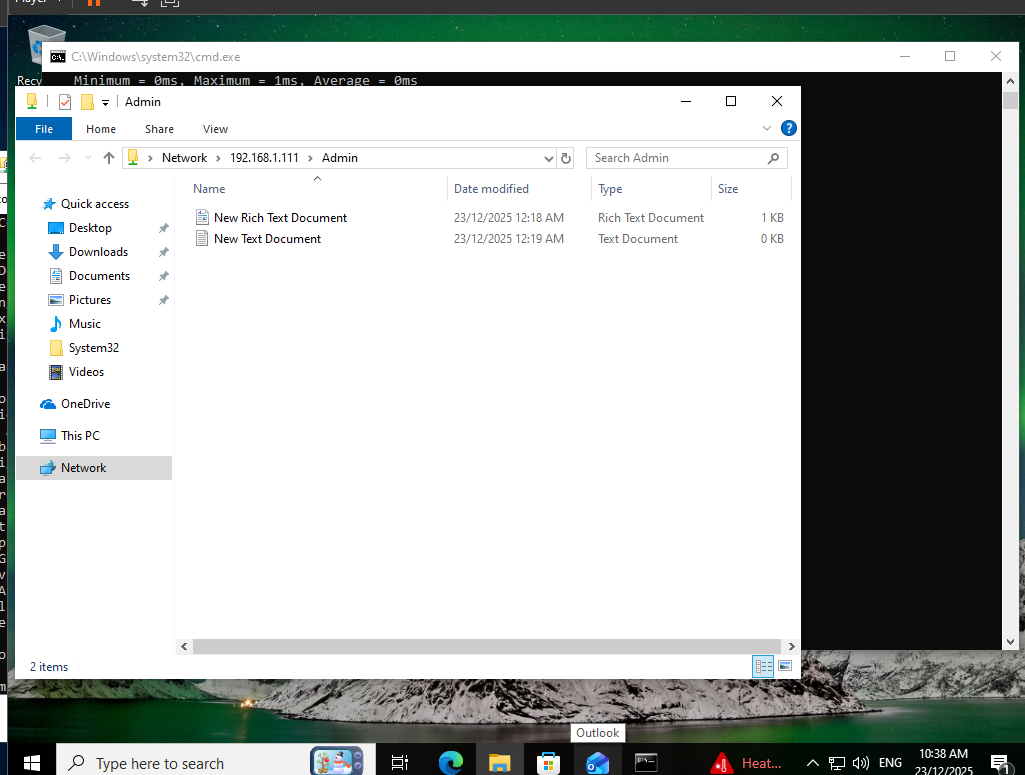The height and width of the screenshot is (775, 1025).
Task: Select the New Rich Text Document file
Action: (280, 218)
